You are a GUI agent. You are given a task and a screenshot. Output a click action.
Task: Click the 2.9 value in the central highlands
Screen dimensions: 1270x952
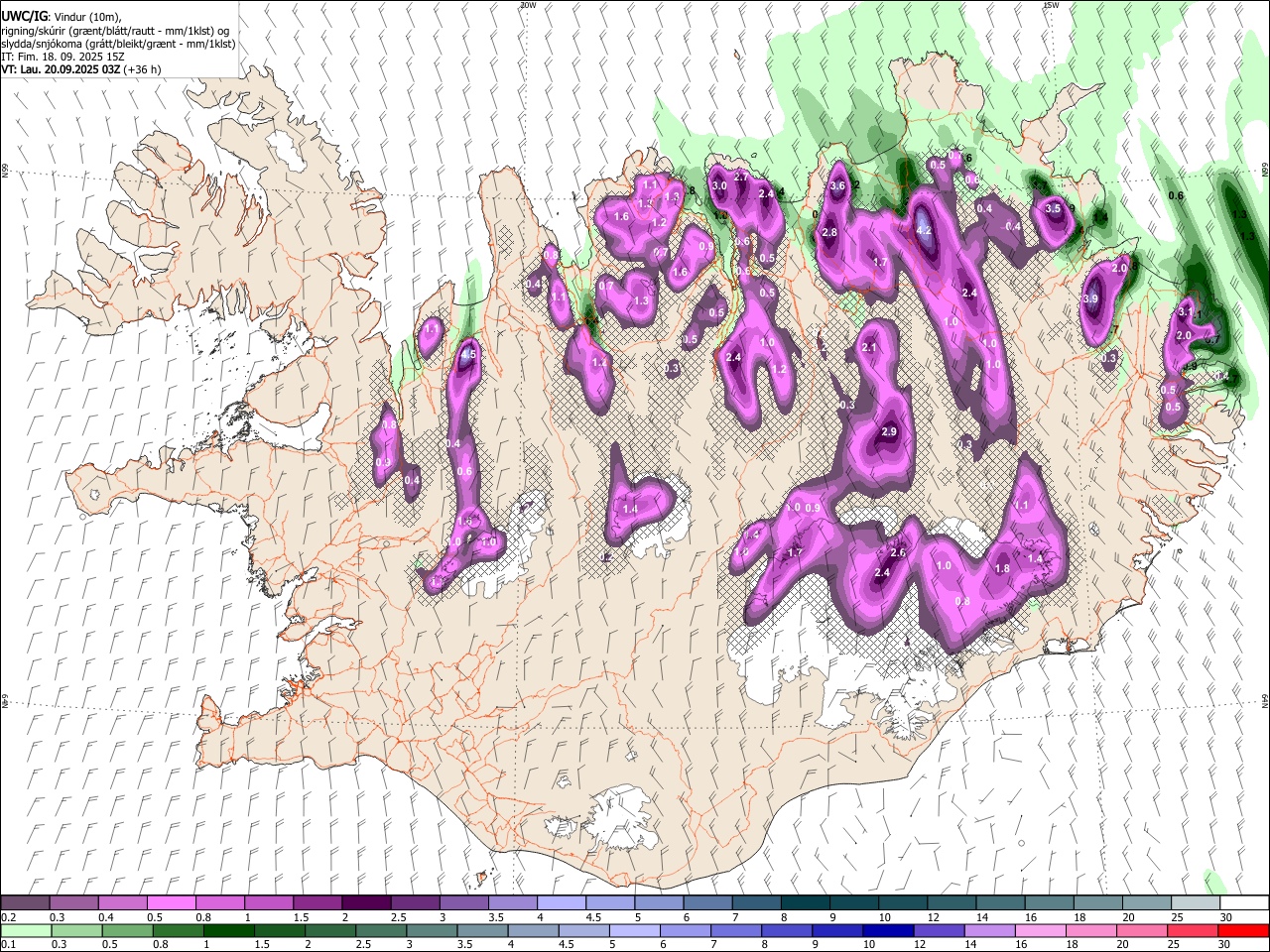pyautogui.click(x=889, y=432)
